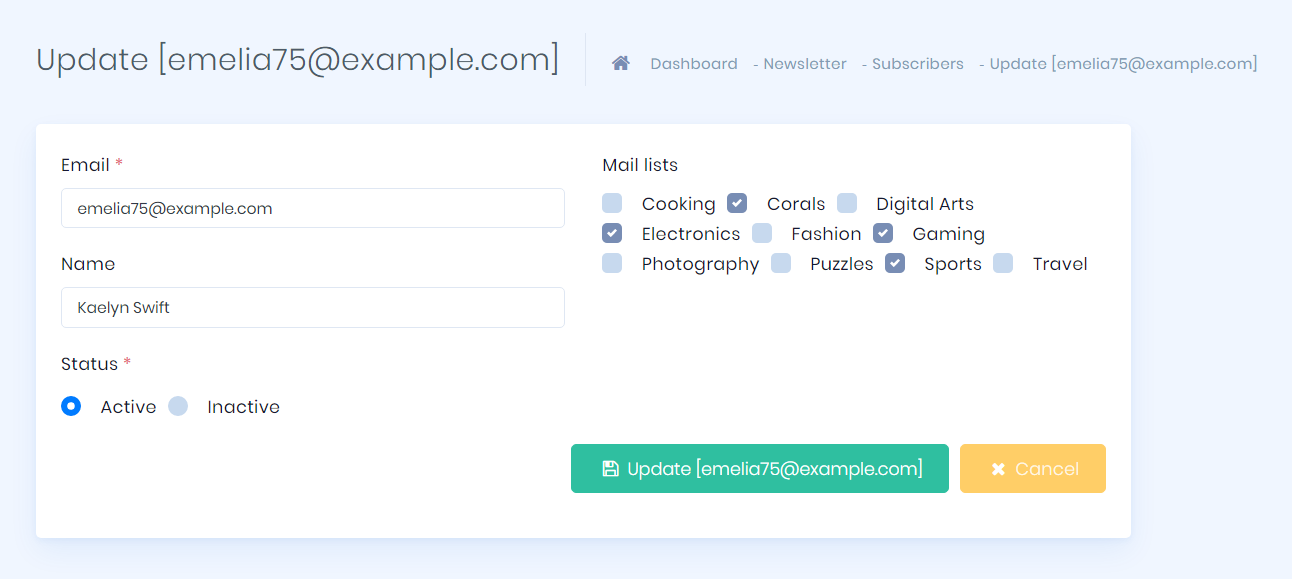Choose the Active status option
The image size is (1292, 579).
[x=71, y=406]
